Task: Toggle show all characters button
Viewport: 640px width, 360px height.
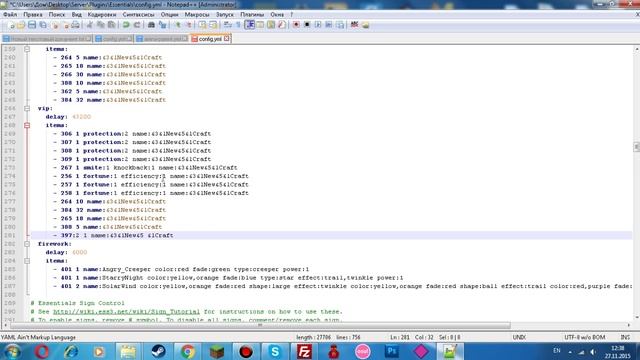Action: point(238,25)
